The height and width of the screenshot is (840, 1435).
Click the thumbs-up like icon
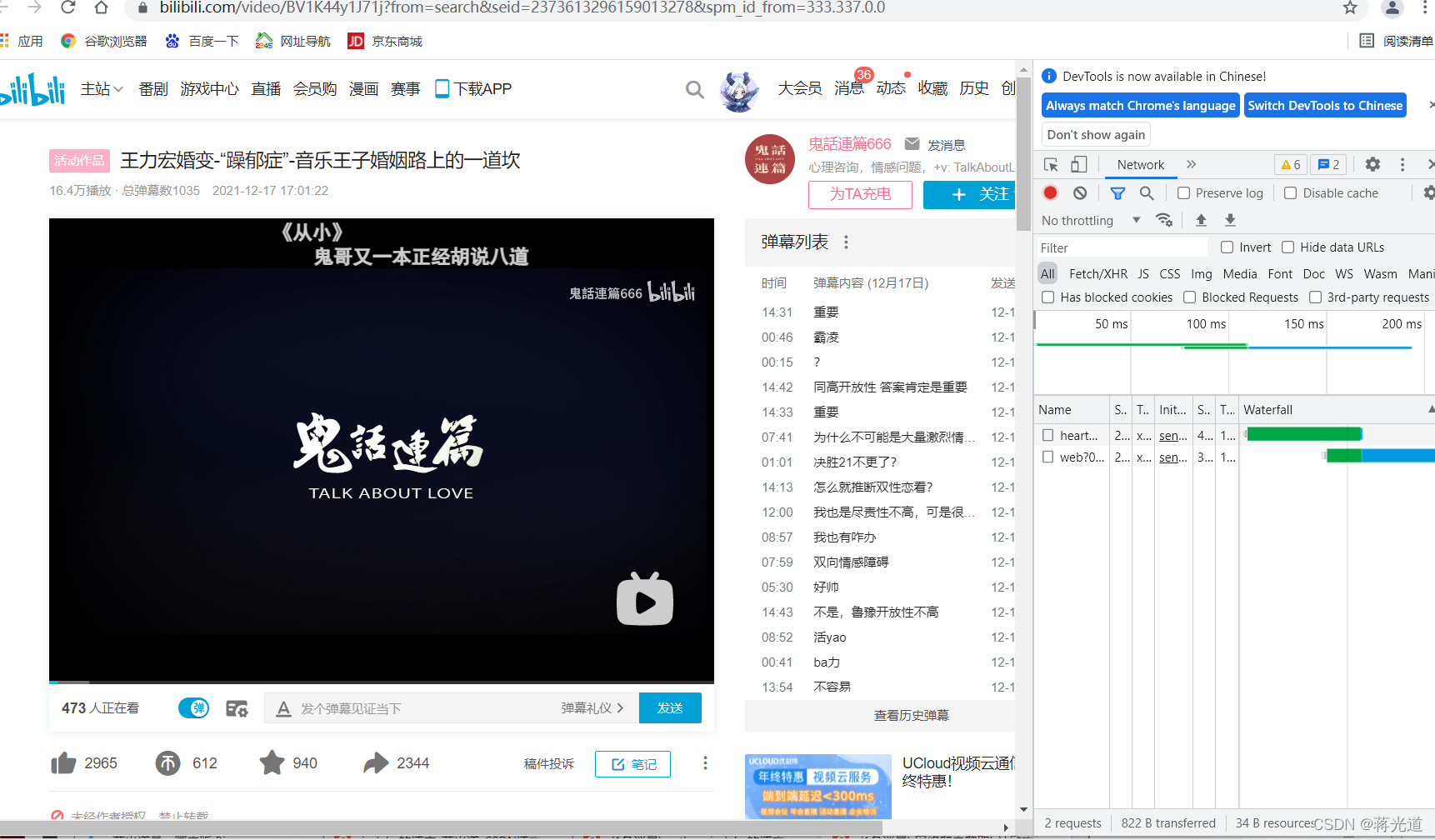64,762
